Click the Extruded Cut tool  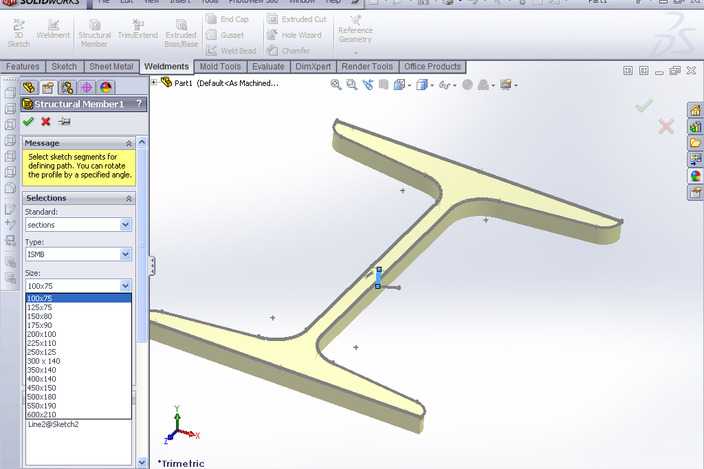[297, 19]
